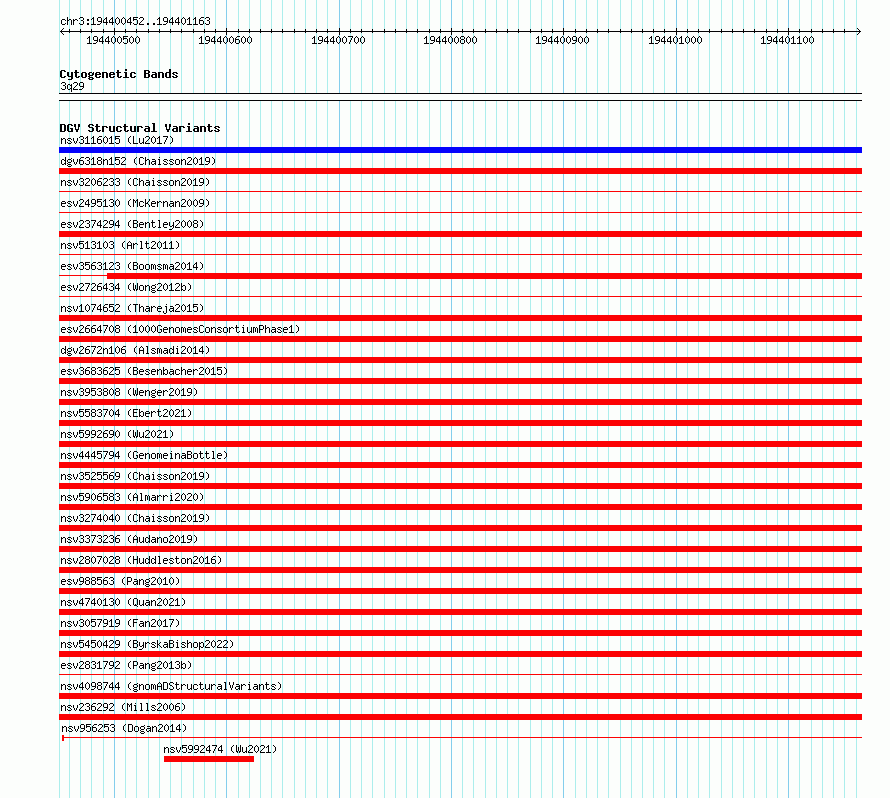Image resolution: width=890 pixels, height=798 pixels.
Task: Click the red bar under esv3563123 (Boomsma2014)
Action: pos(484,276)
